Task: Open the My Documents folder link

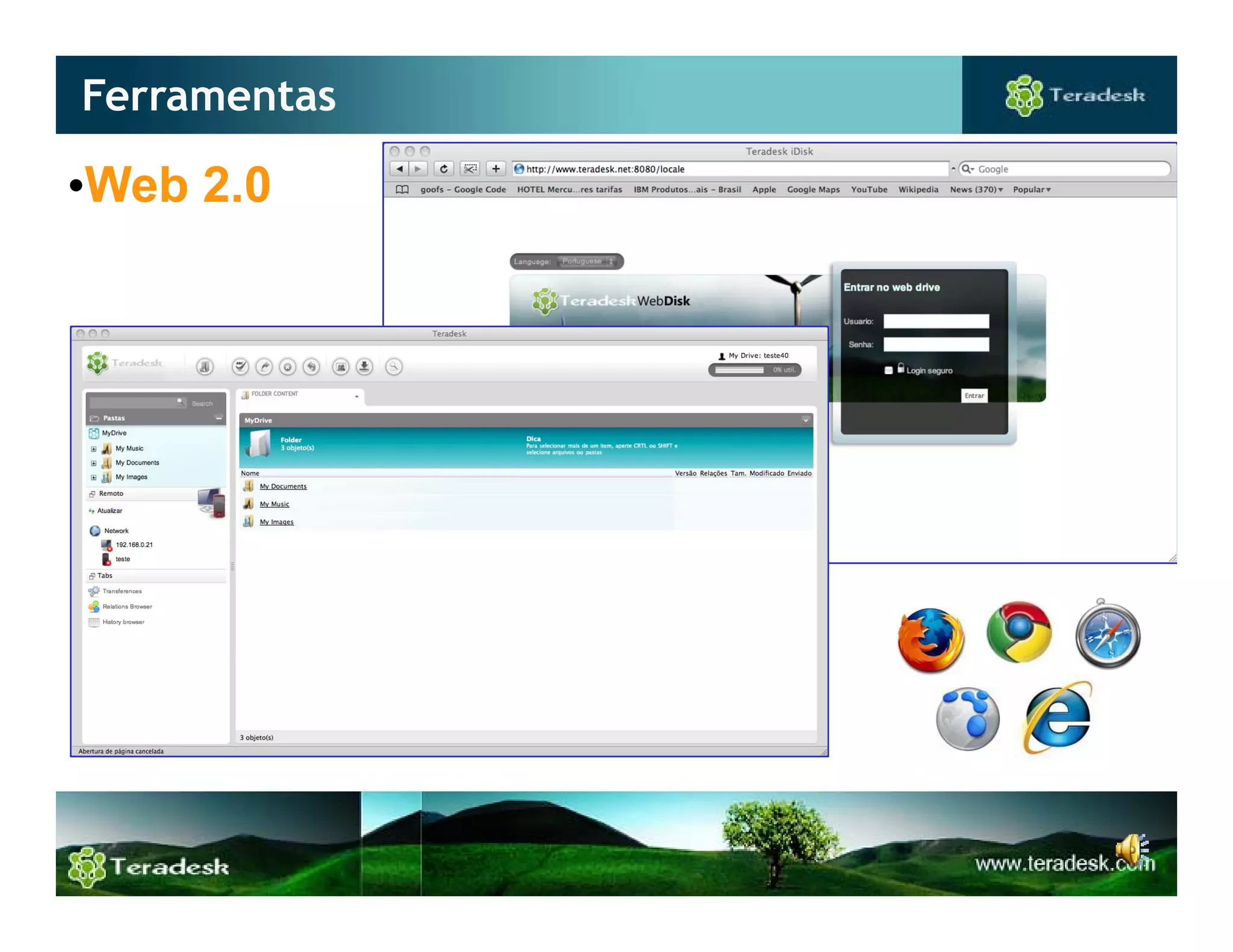Action: click(x=283, y=486)
